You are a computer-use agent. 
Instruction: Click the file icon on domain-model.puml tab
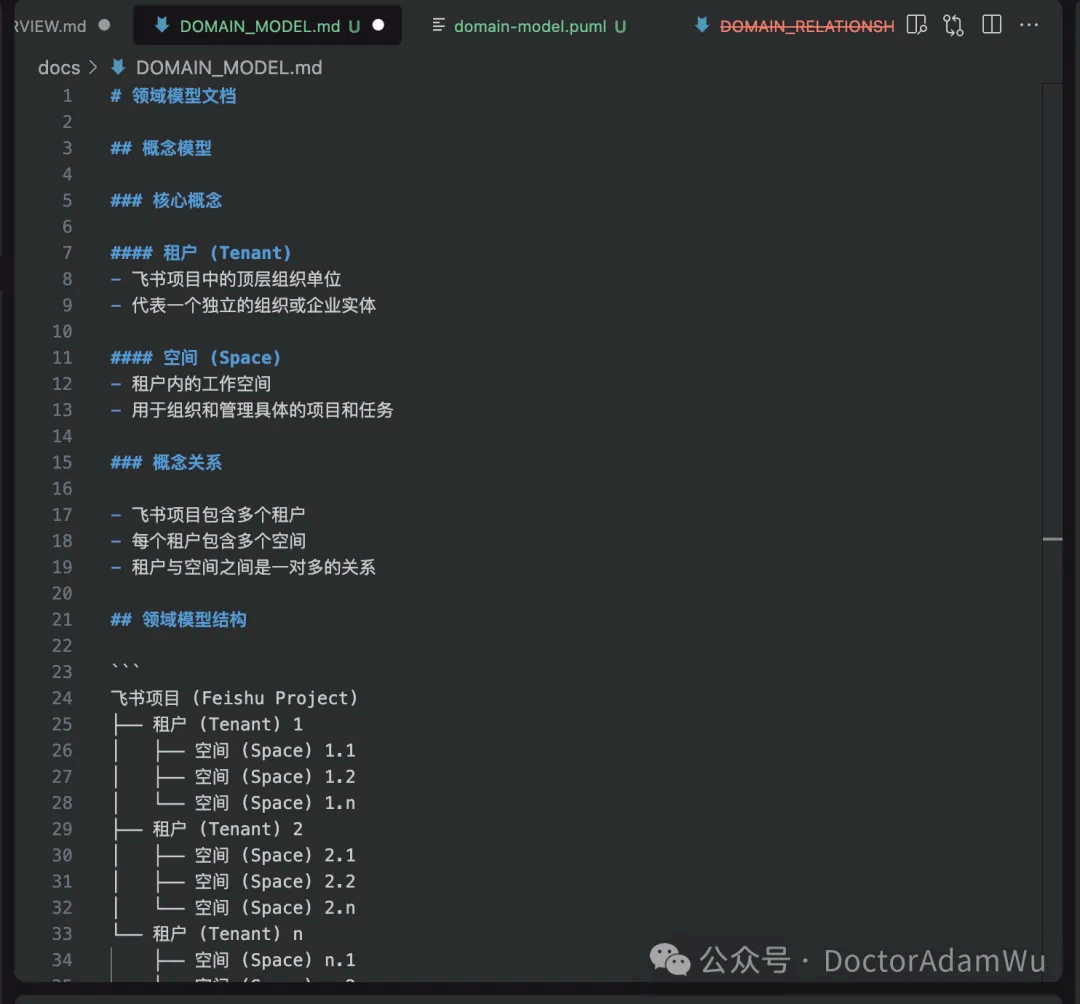(438, 25)
